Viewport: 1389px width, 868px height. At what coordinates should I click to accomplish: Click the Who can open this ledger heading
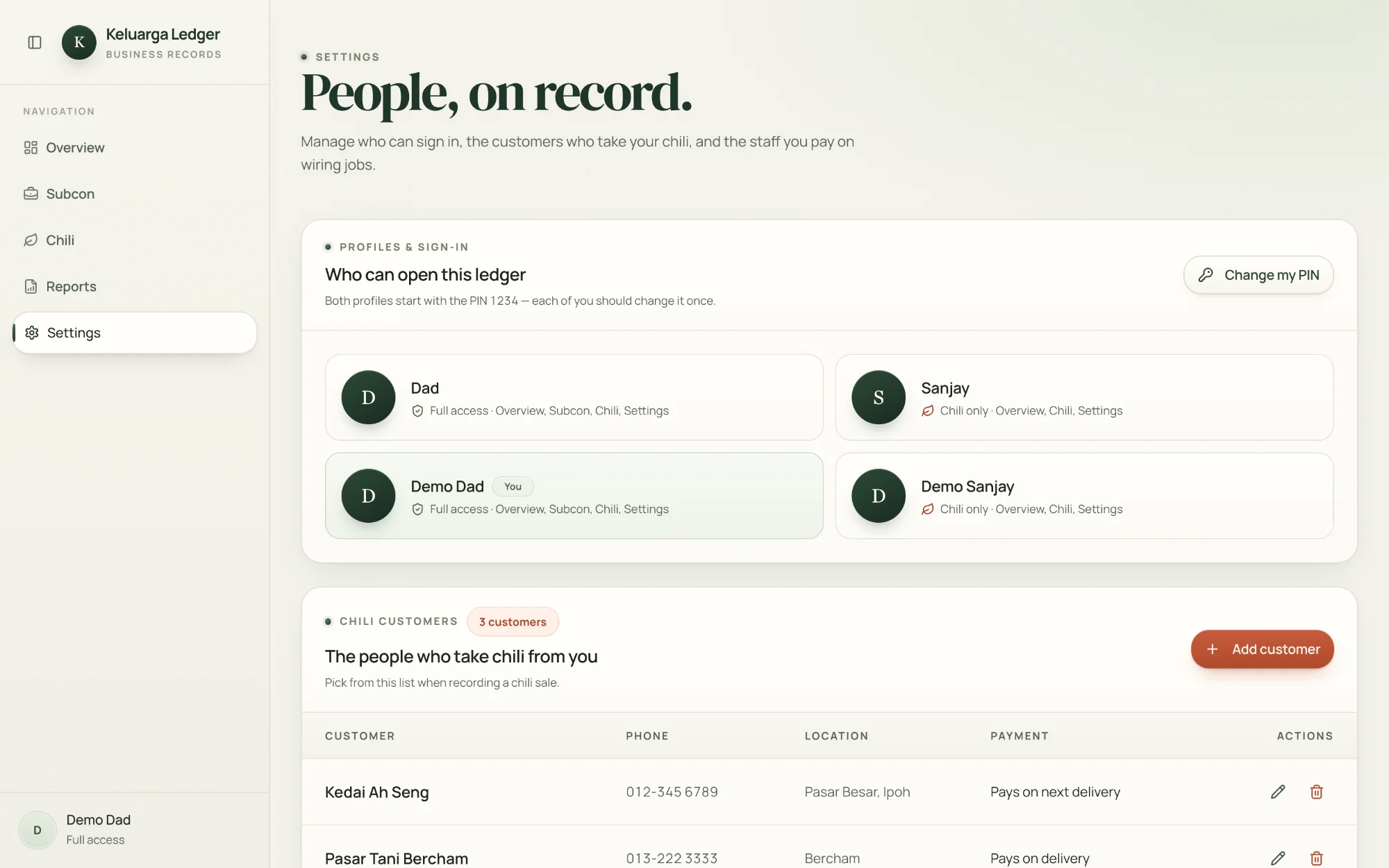pyautogui.click(x=425, y=275)
